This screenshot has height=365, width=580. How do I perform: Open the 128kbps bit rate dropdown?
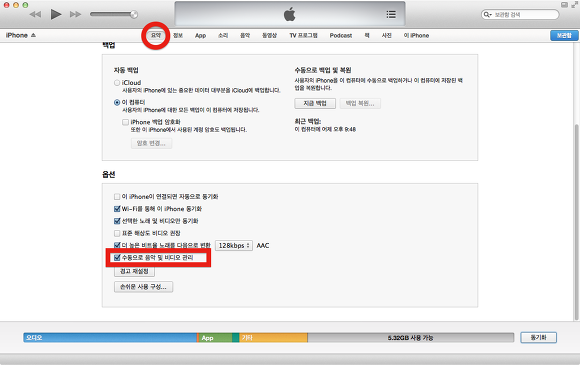click(x=234, y=246)
